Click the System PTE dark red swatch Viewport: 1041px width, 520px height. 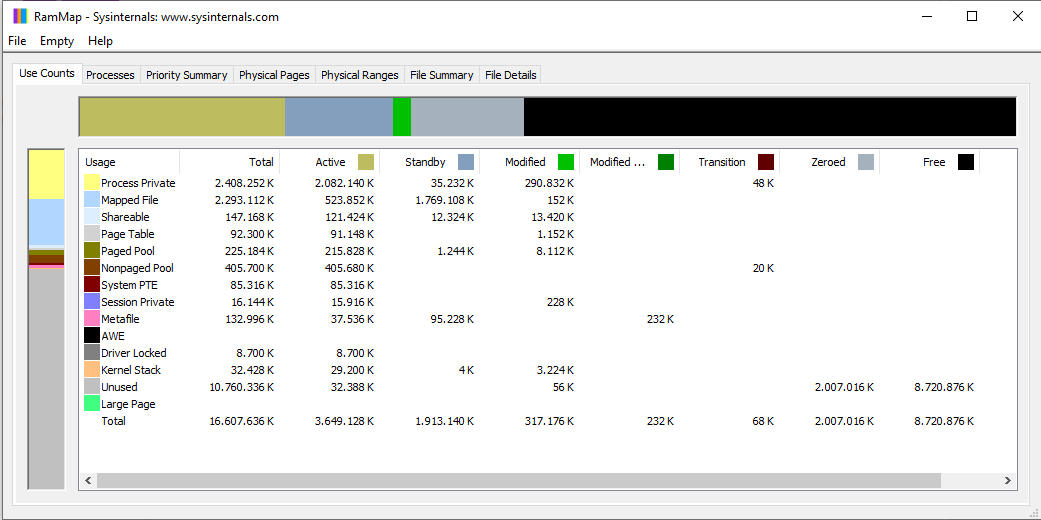[92, 285]
